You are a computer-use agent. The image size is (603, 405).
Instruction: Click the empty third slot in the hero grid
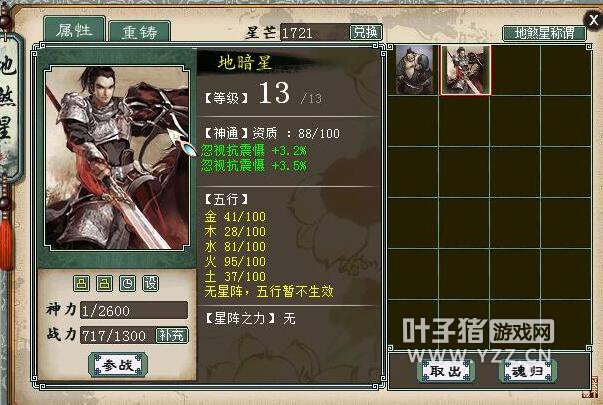point(515,70)
